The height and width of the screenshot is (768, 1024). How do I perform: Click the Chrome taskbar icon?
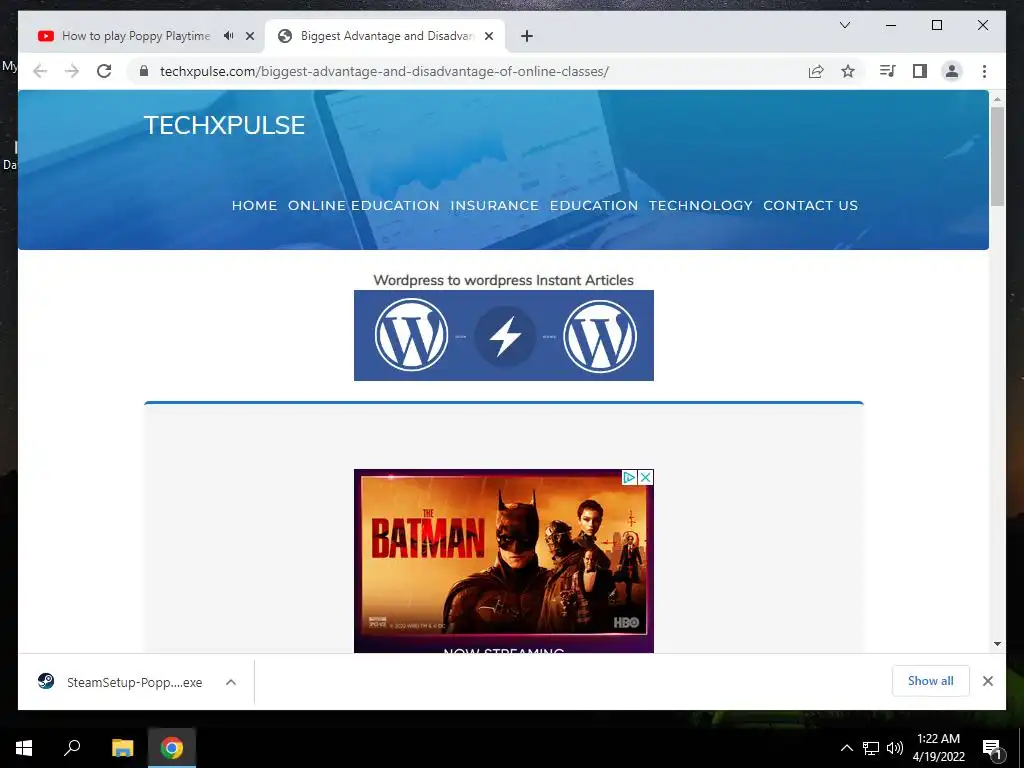pyautogui.click(x=172, y=747)
